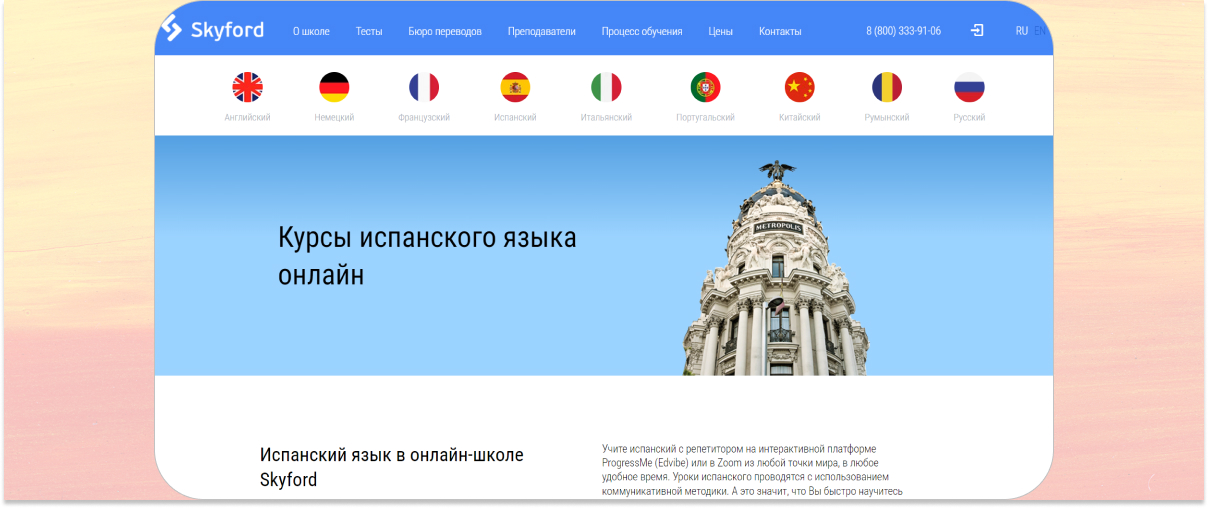Switch site language to EN
Image resolution: width=1208 pixels, height=508 pixels.
(x=1038, y=31)
